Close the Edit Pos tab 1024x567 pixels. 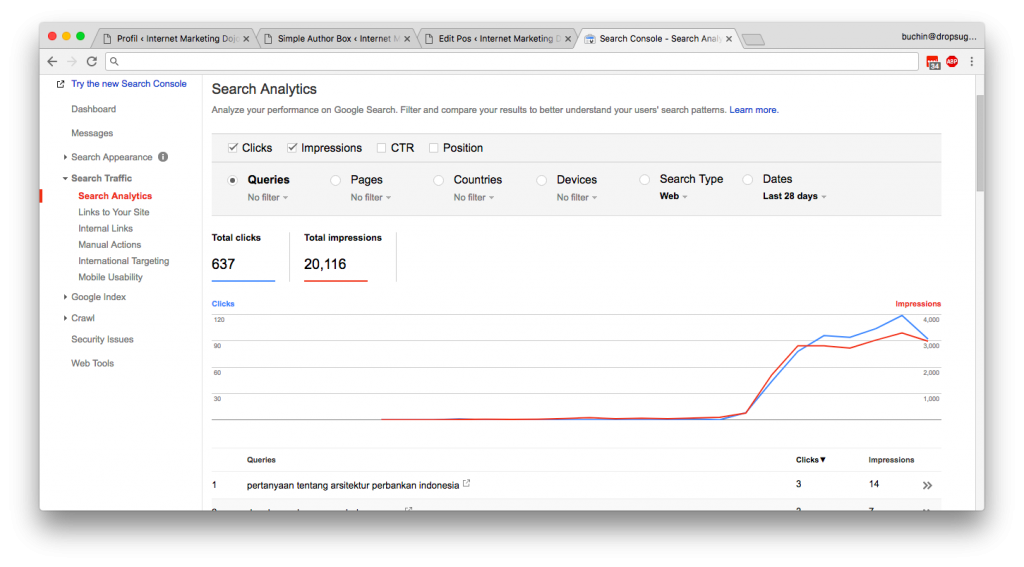tap(568, 39)
